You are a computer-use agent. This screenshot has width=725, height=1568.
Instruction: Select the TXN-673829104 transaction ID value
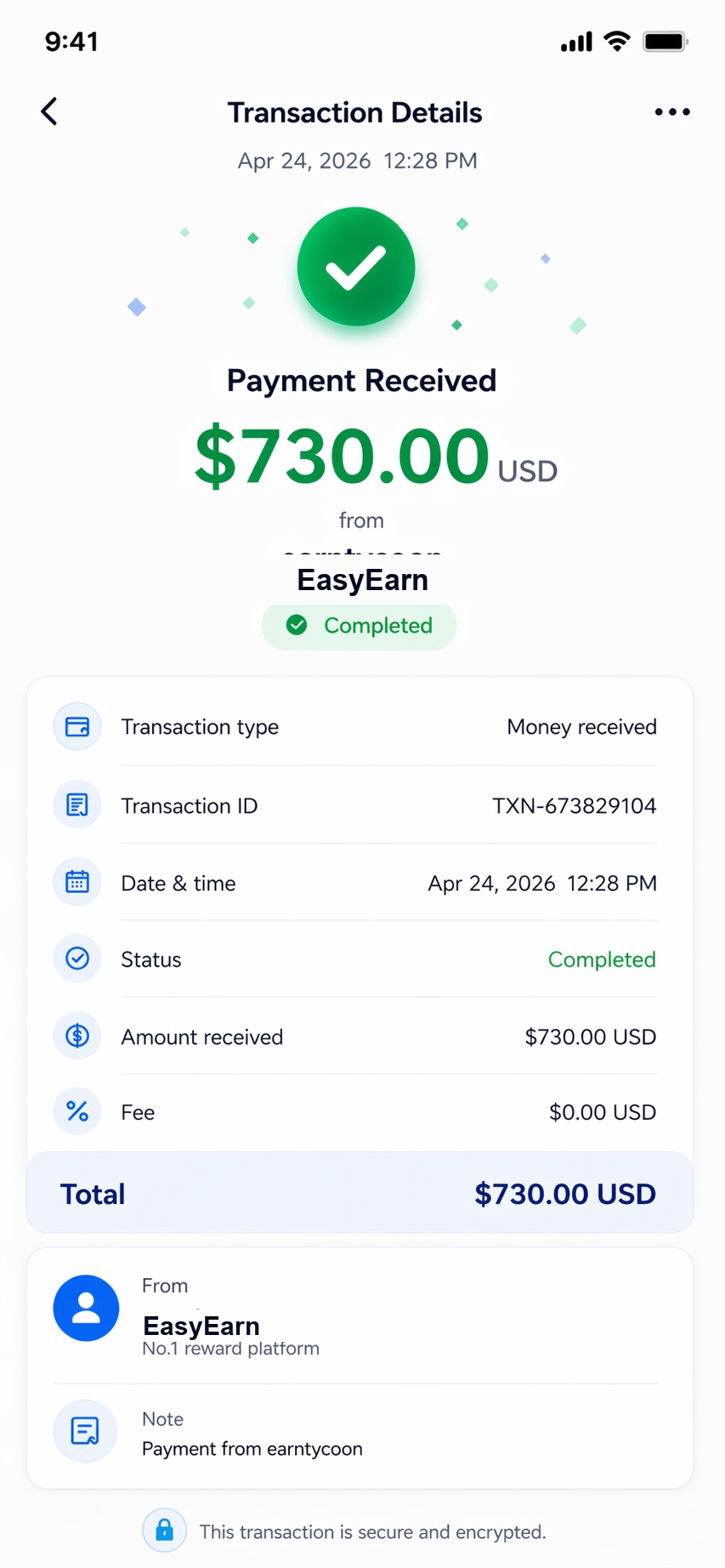(x=575, y=806)
